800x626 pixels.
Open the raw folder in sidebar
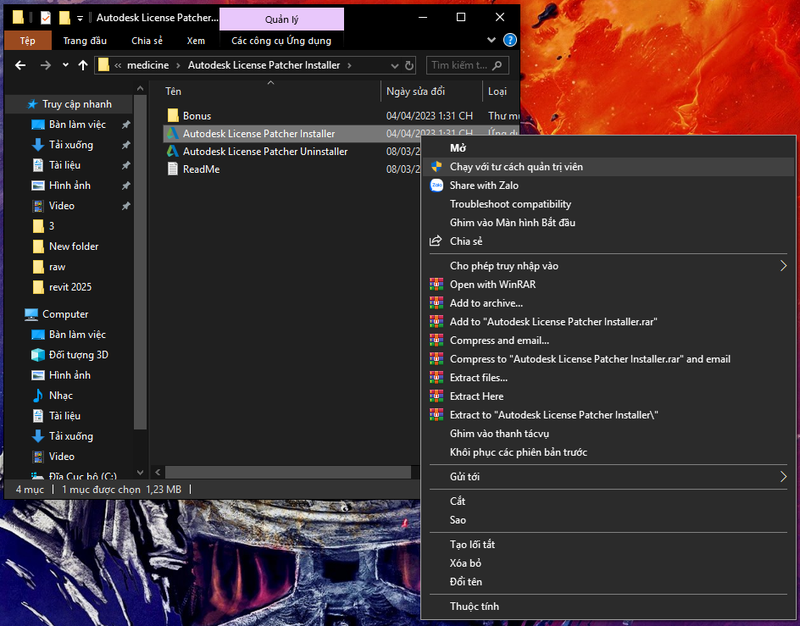click(57, 267)
